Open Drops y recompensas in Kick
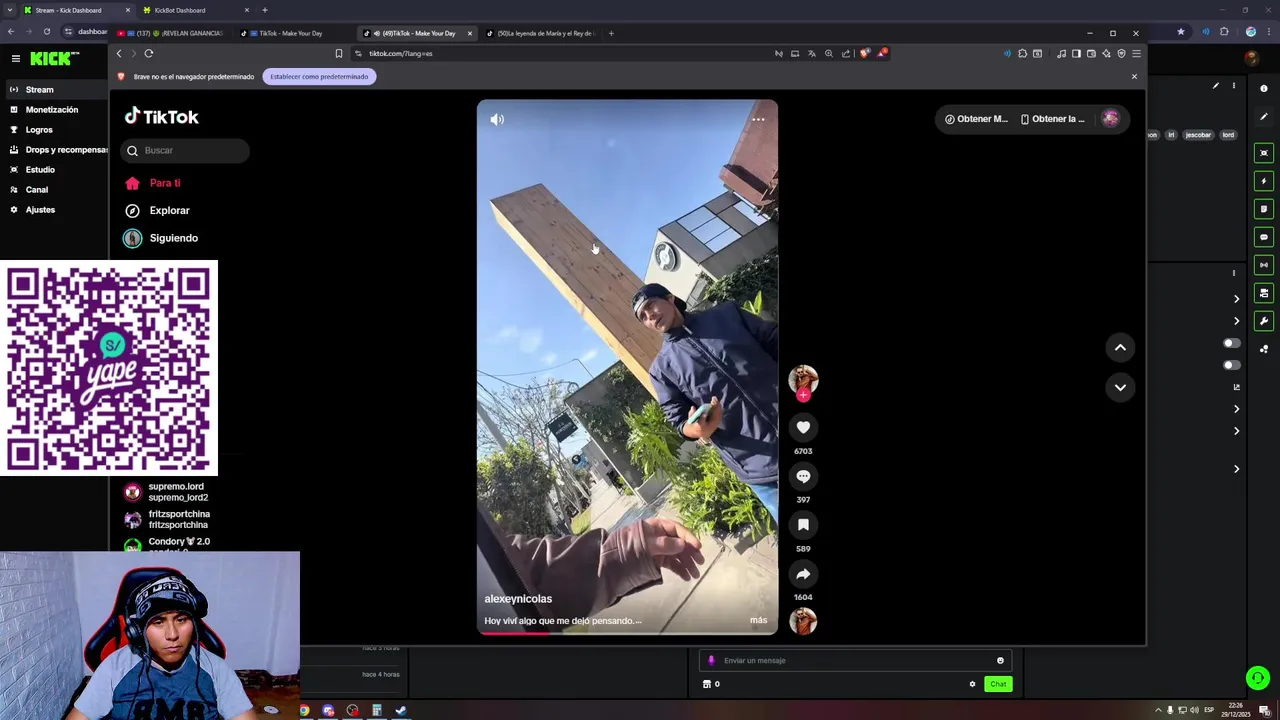 click(58, 150)
